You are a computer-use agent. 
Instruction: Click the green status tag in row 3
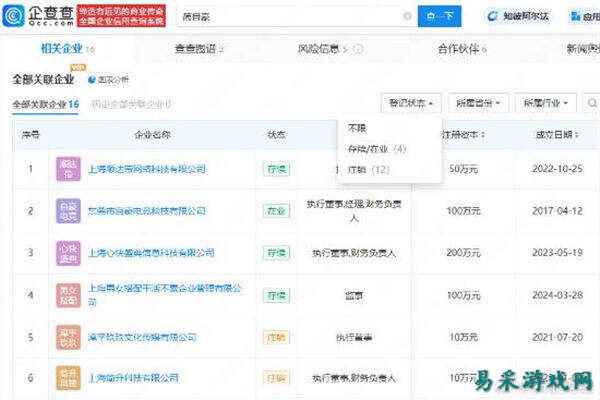pos(276,253)
